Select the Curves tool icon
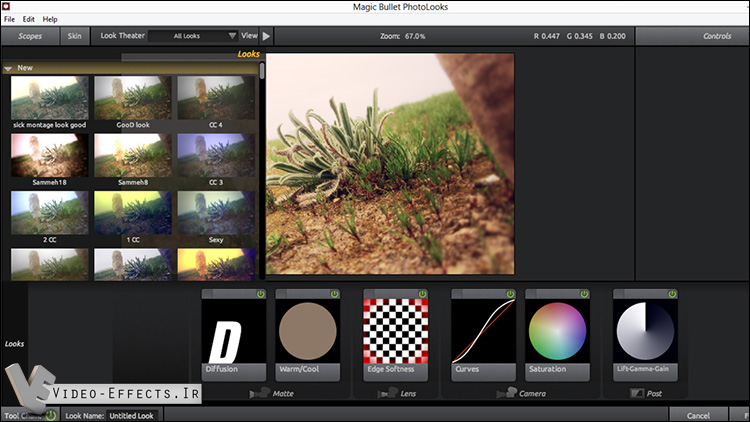This screenshot has width=750, height=422. point(484,331)
